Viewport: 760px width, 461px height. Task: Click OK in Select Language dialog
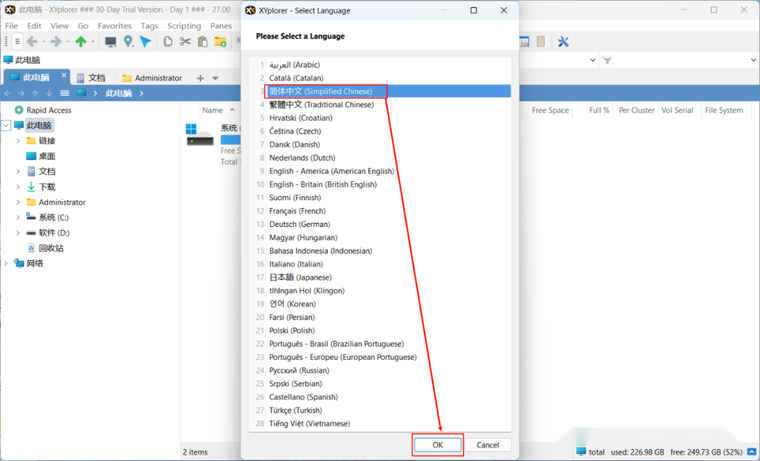tap(438, 445)
